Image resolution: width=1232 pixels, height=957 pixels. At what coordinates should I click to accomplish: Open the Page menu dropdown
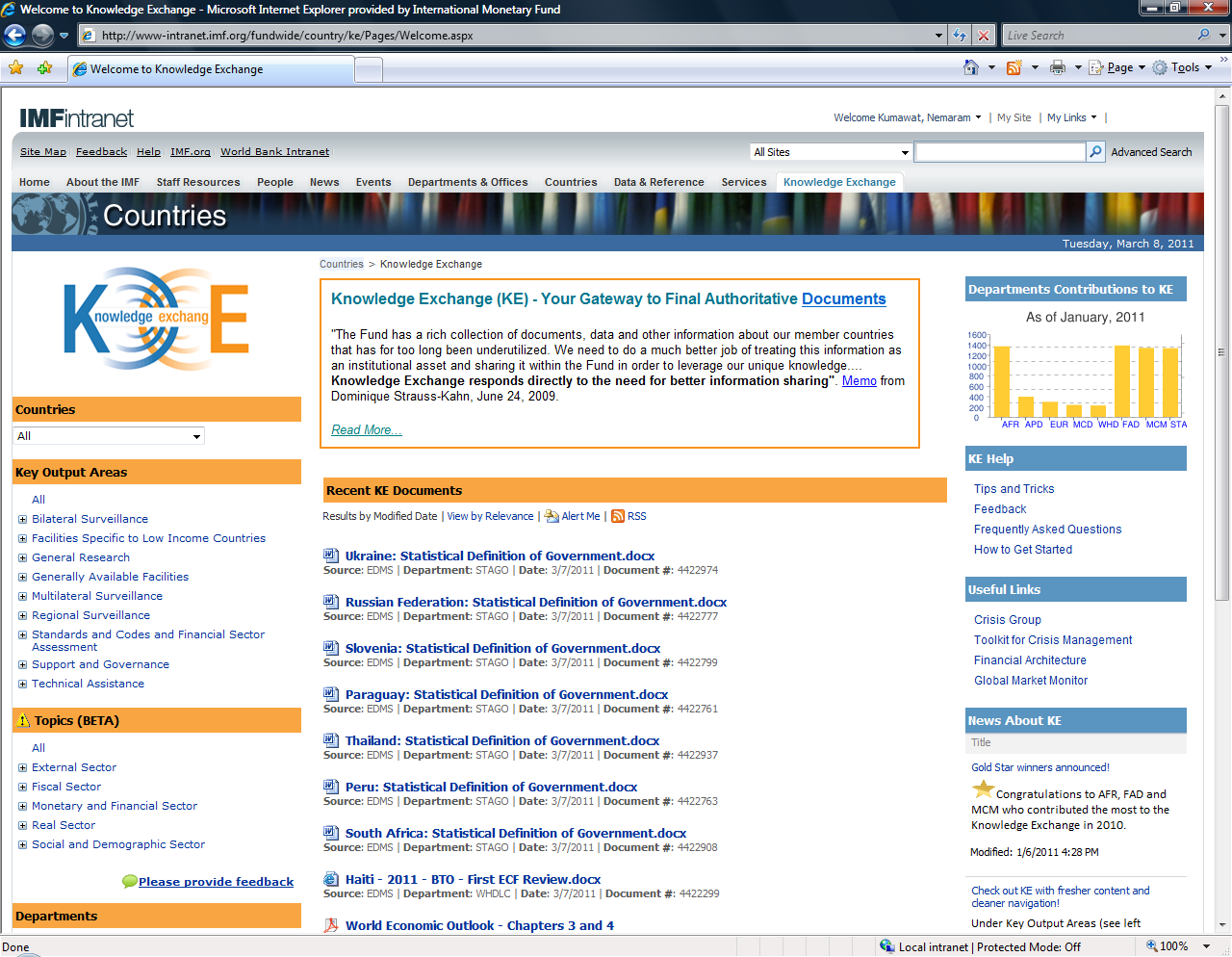[x=1118, y=67]
